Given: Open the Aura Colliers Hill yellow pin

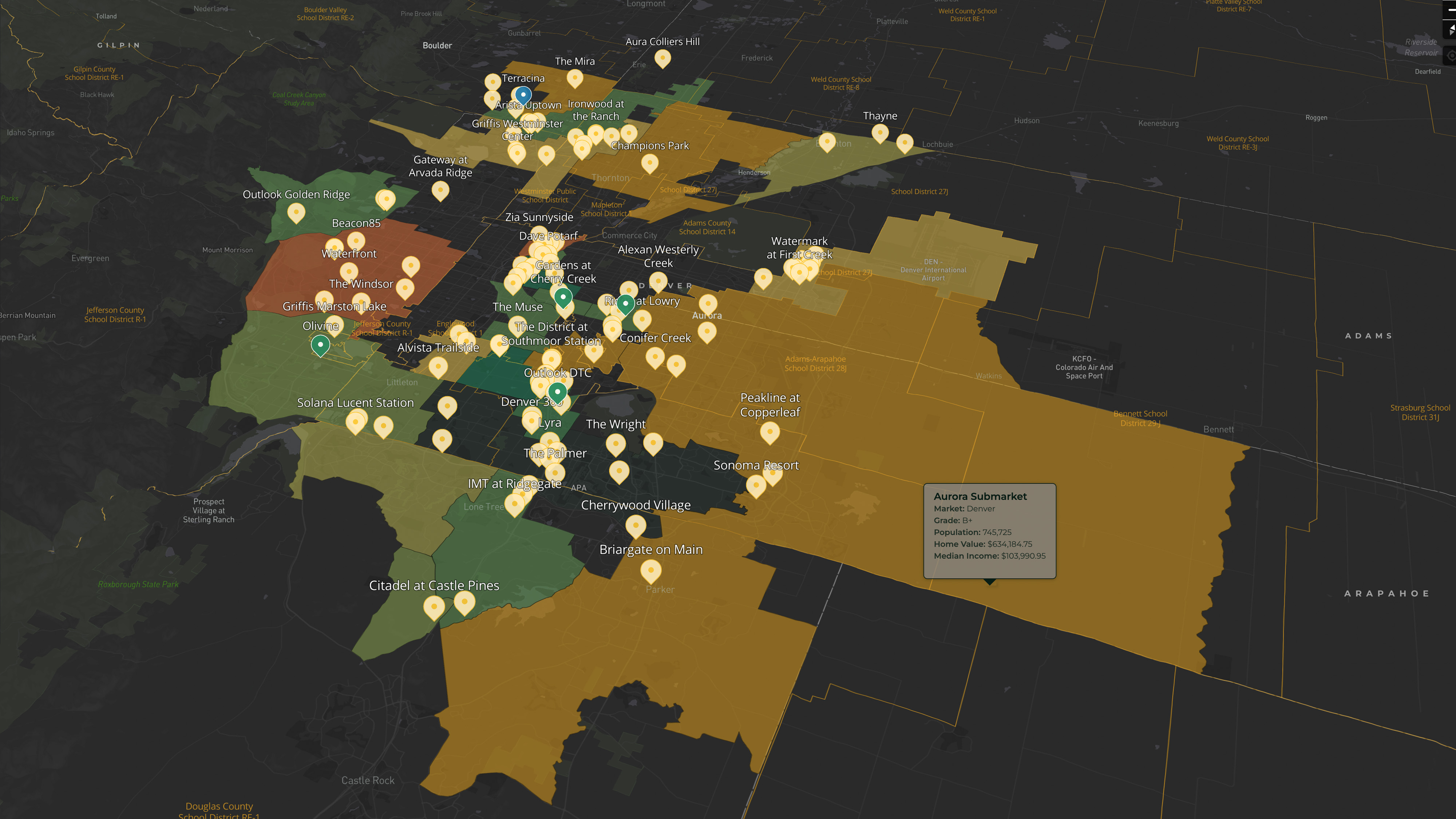Looking at the screenshot, I should click(662, 57).
